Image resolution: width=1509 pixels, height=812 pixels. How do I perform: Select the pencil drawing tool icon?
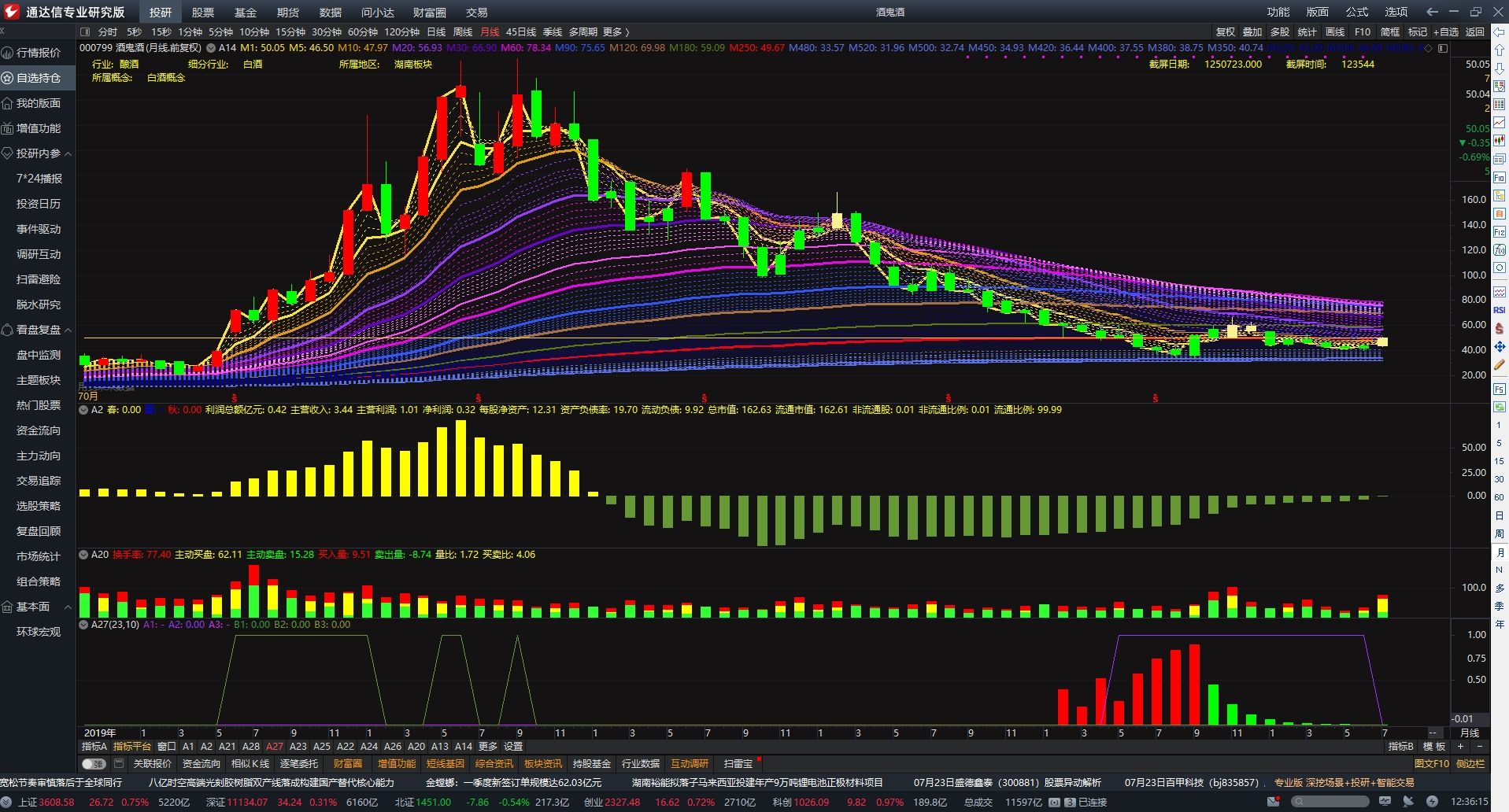1499,366
